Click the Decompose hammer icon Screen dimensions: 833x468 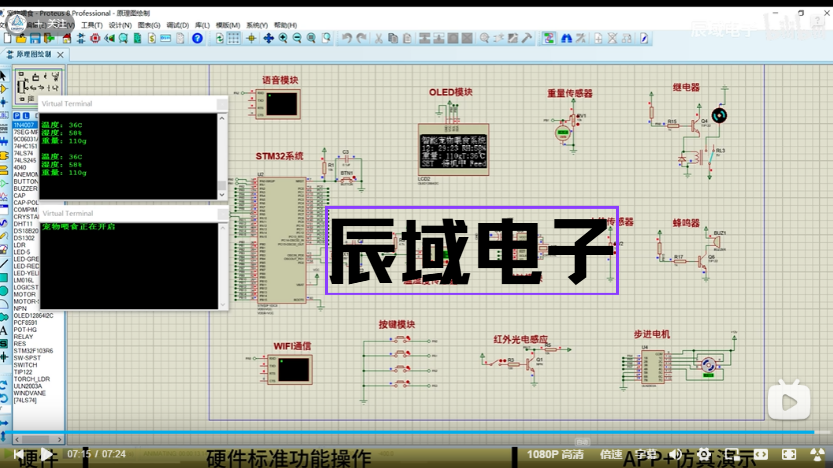[x=526, y=38]
